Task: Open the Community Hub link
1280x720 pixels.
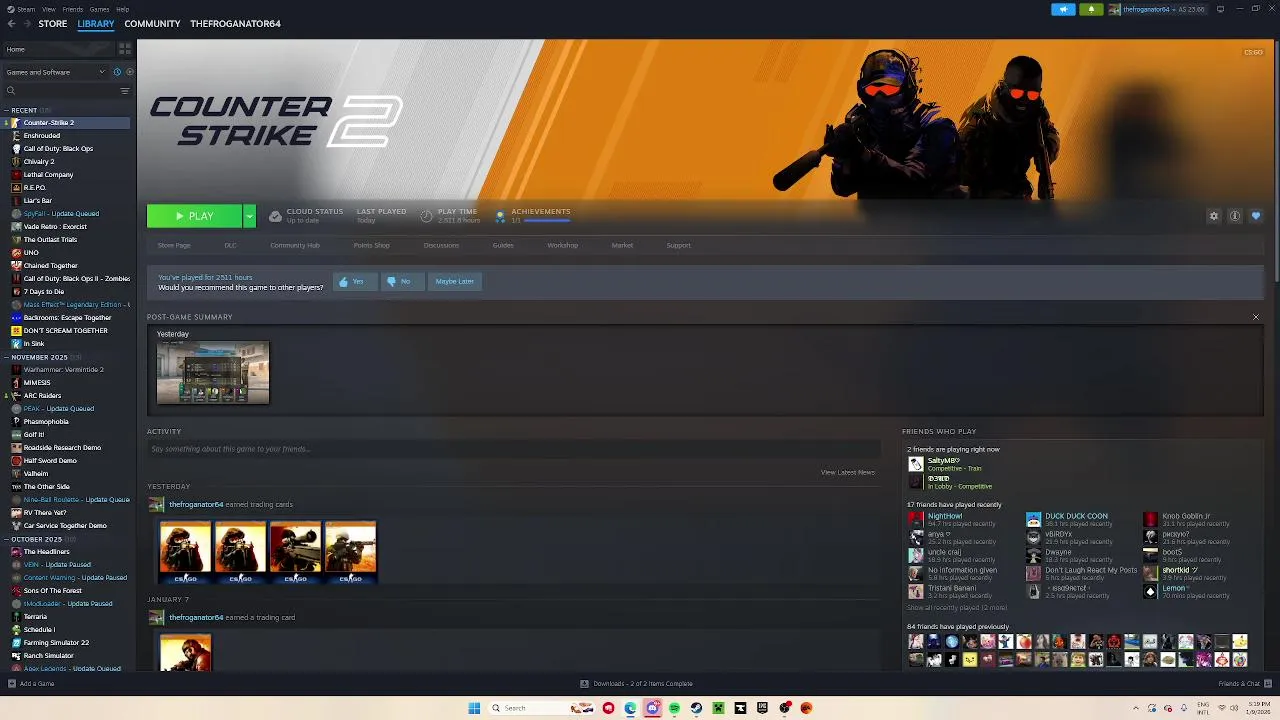Action: (295, 245)
